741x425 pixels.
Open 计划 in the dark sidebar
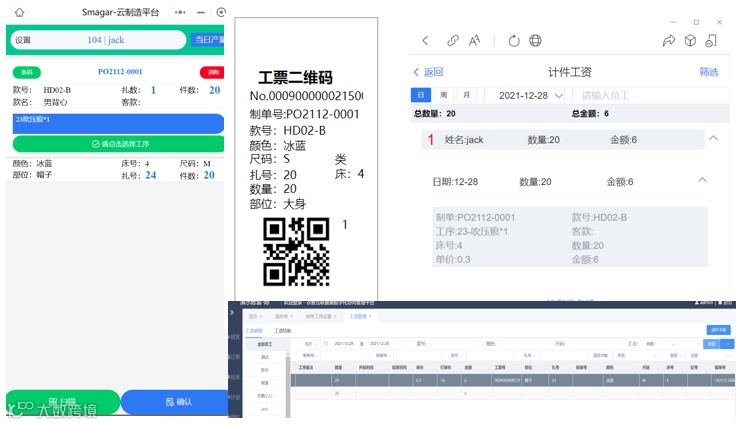[x=235, y=397]
